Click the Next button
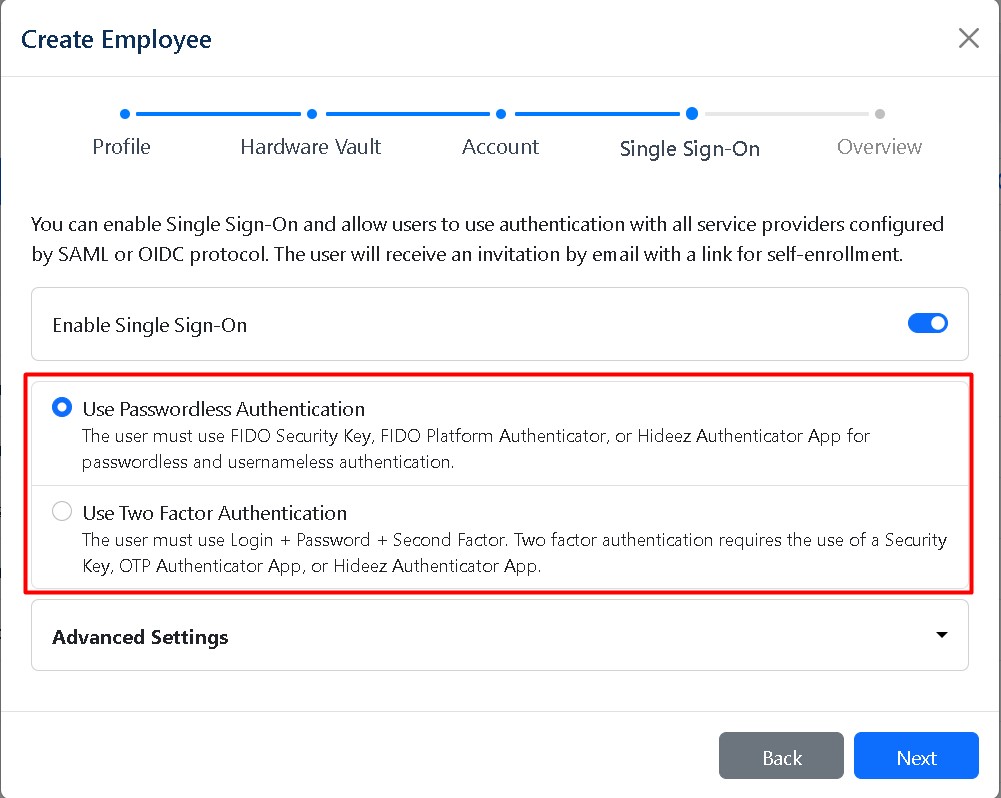1001x798 pixels. coord(915,756)
